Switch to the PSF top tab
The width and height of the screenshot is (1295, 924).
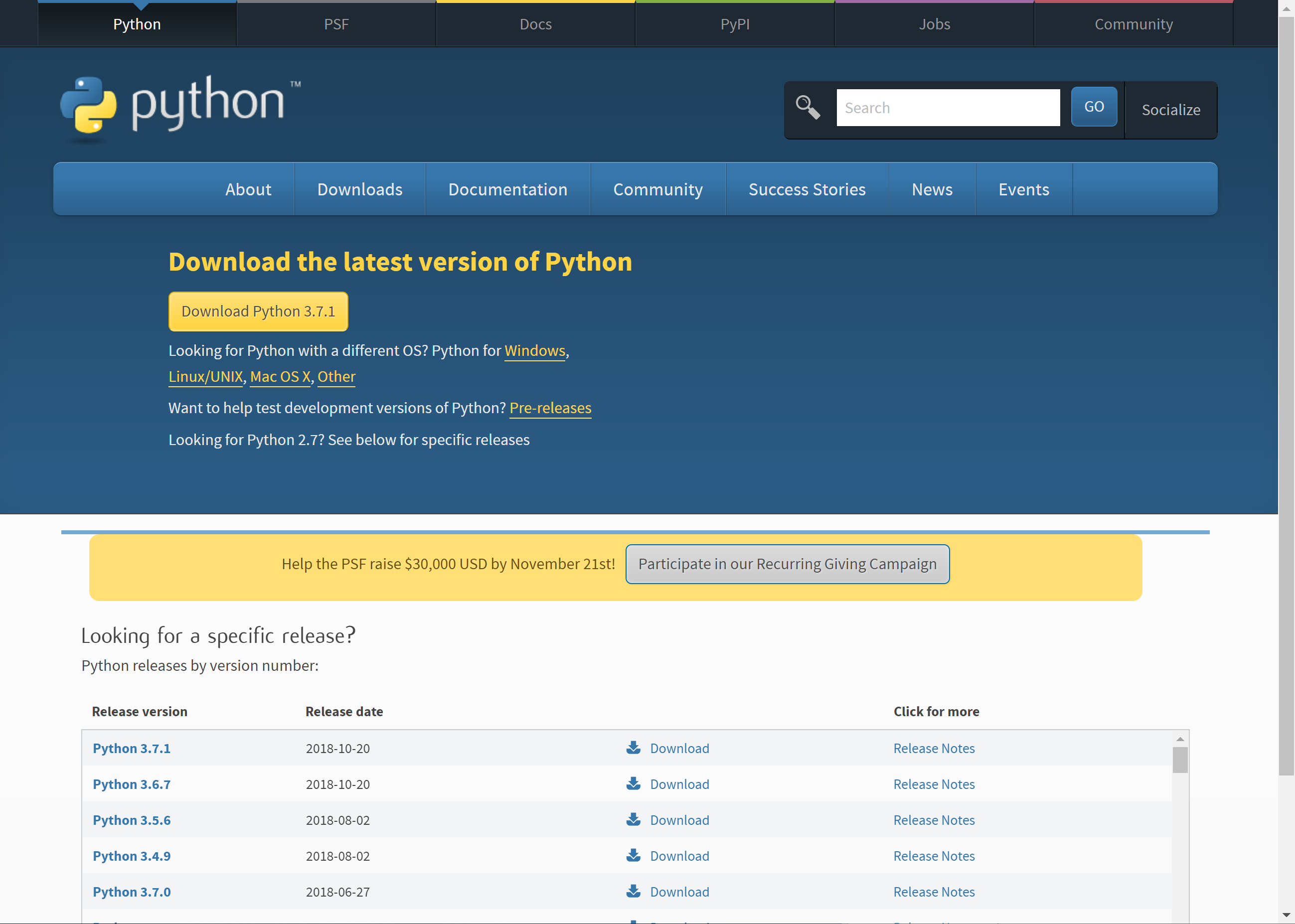(x=336, y=24)
